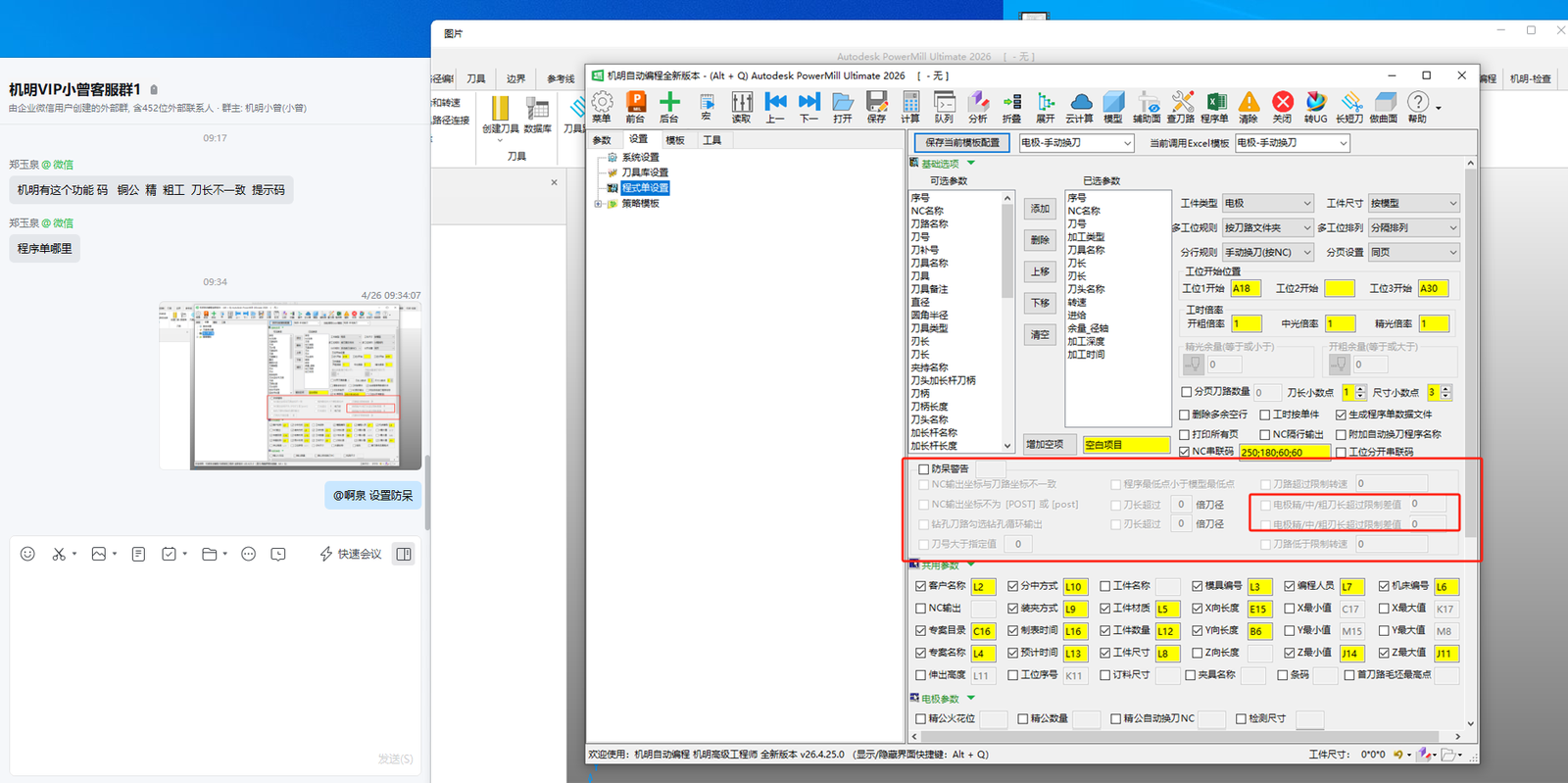Open the 多工位规则 dropdown

1267,227
